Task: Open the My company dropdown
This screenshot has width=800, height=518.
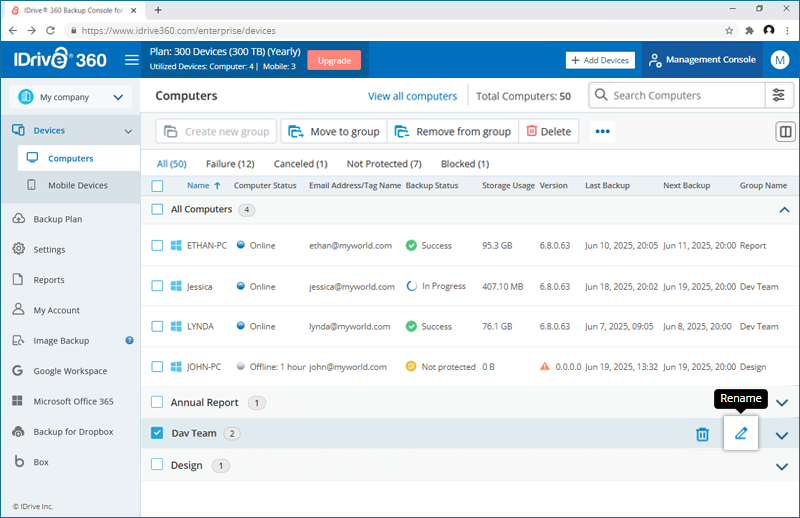Action: point(70,97)
